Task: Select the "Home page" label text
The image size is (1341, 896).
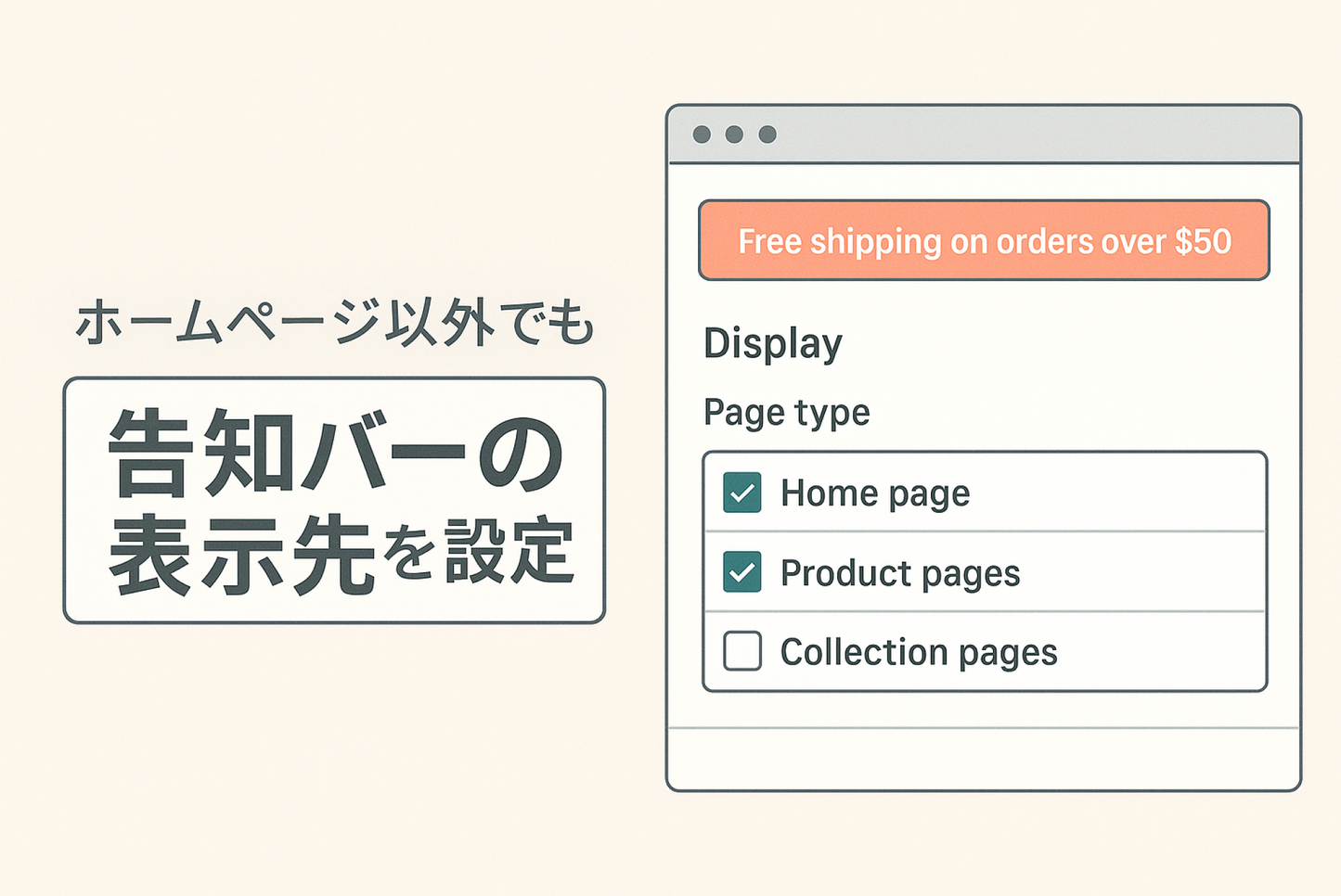Action: point(874,493)
